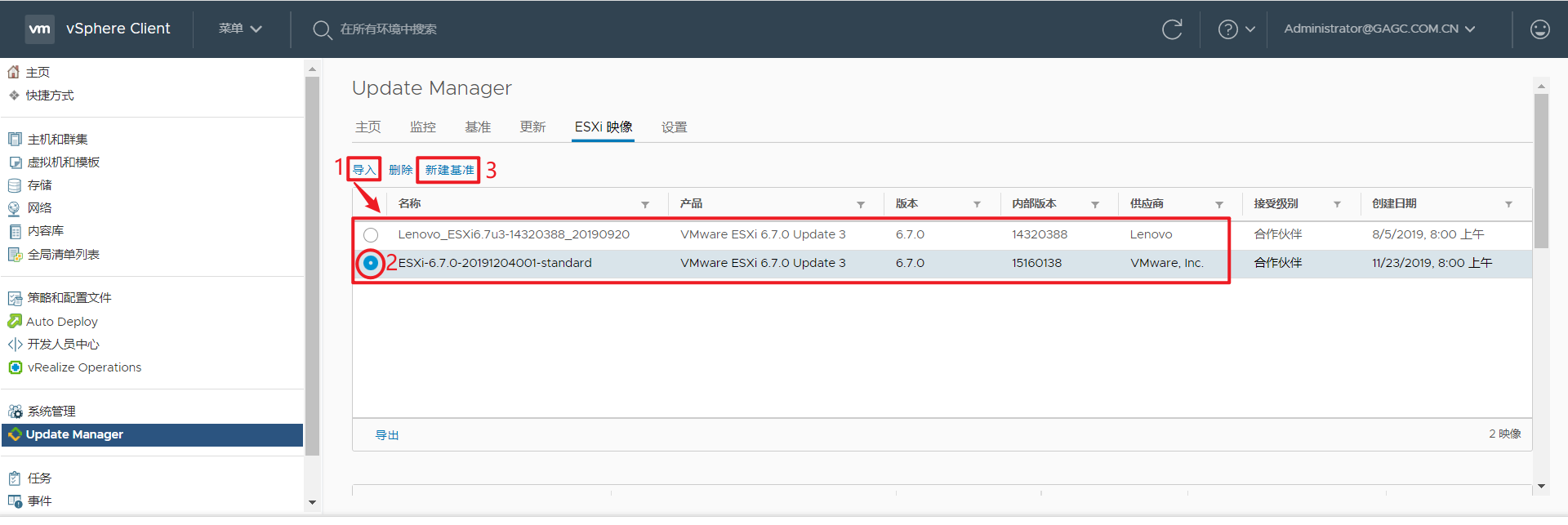The height and width of the screenshot is (525, 1568).
Task: Expand the Administrator@GAGC.COM.CN user menu
Action: coord(1379,29)
